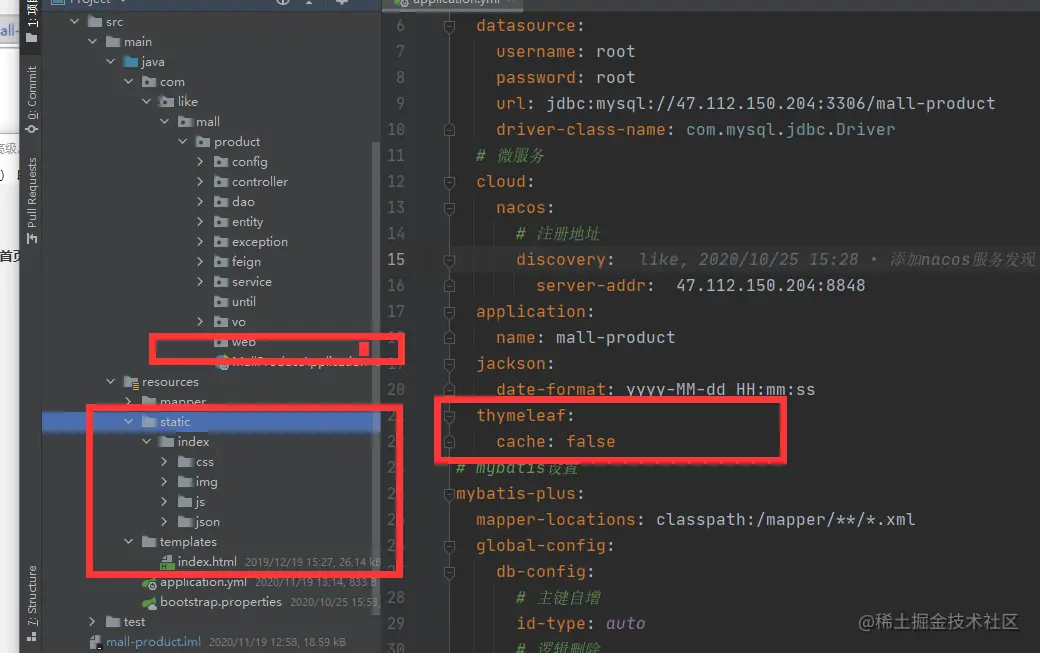
Task: Select the entity package icon
Action: [221, 221]
